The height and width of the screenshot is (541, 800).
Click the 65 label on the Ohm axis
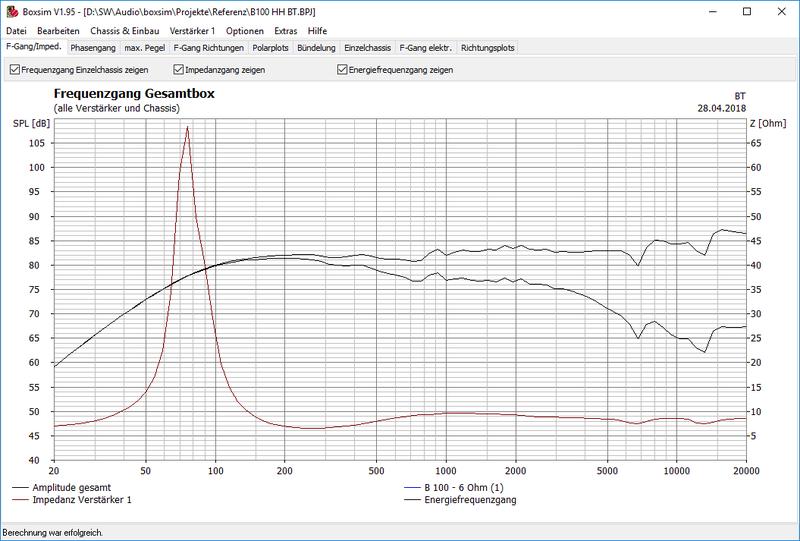click(x=756, y=143)
